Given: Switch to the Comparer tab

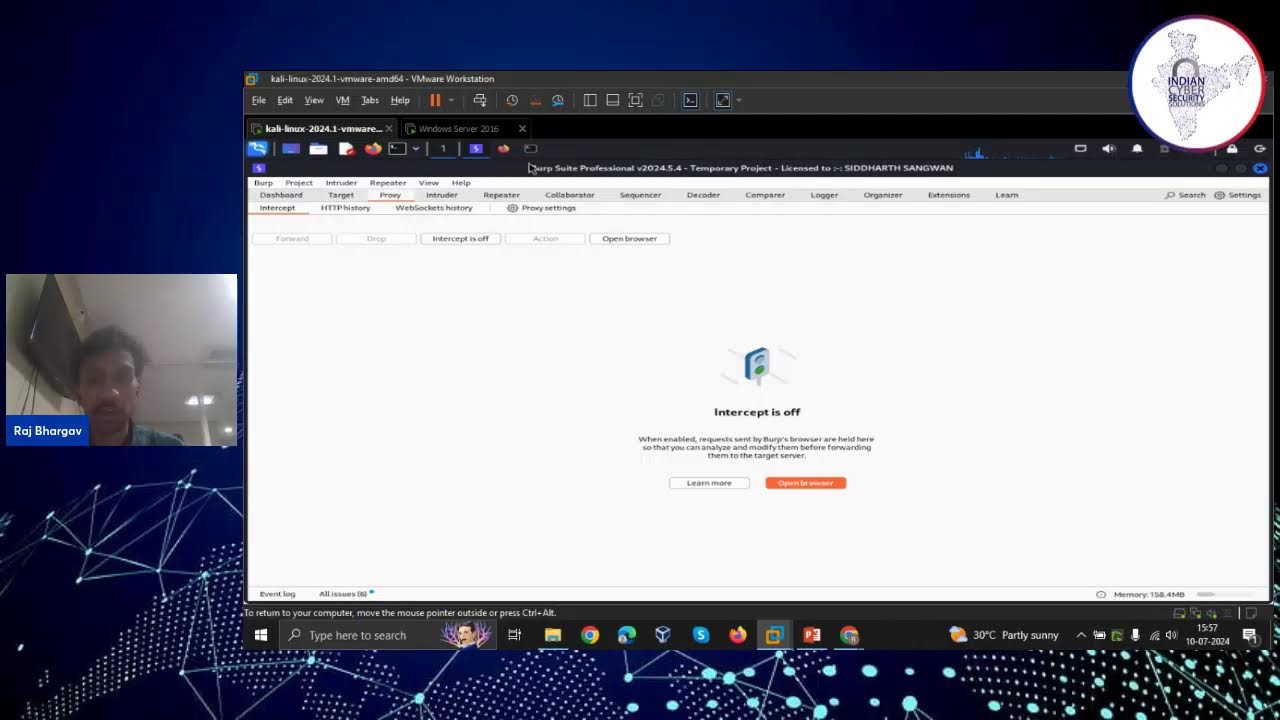Looking at the screenshot, I should [765, 195].
